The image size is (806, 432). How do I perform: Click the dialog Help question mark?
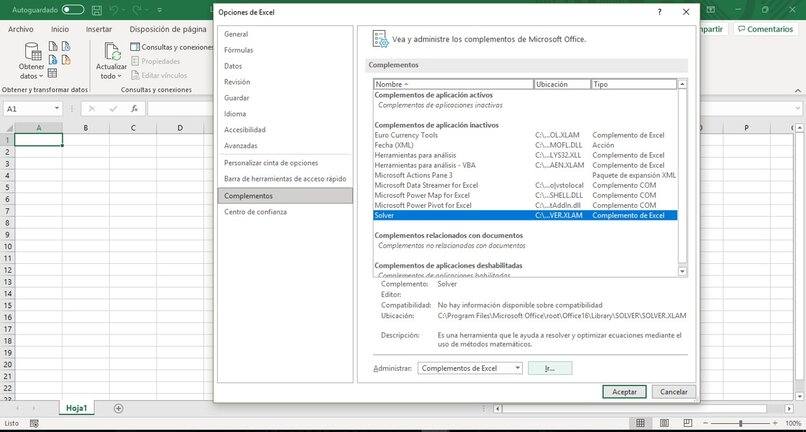[660, 12]
